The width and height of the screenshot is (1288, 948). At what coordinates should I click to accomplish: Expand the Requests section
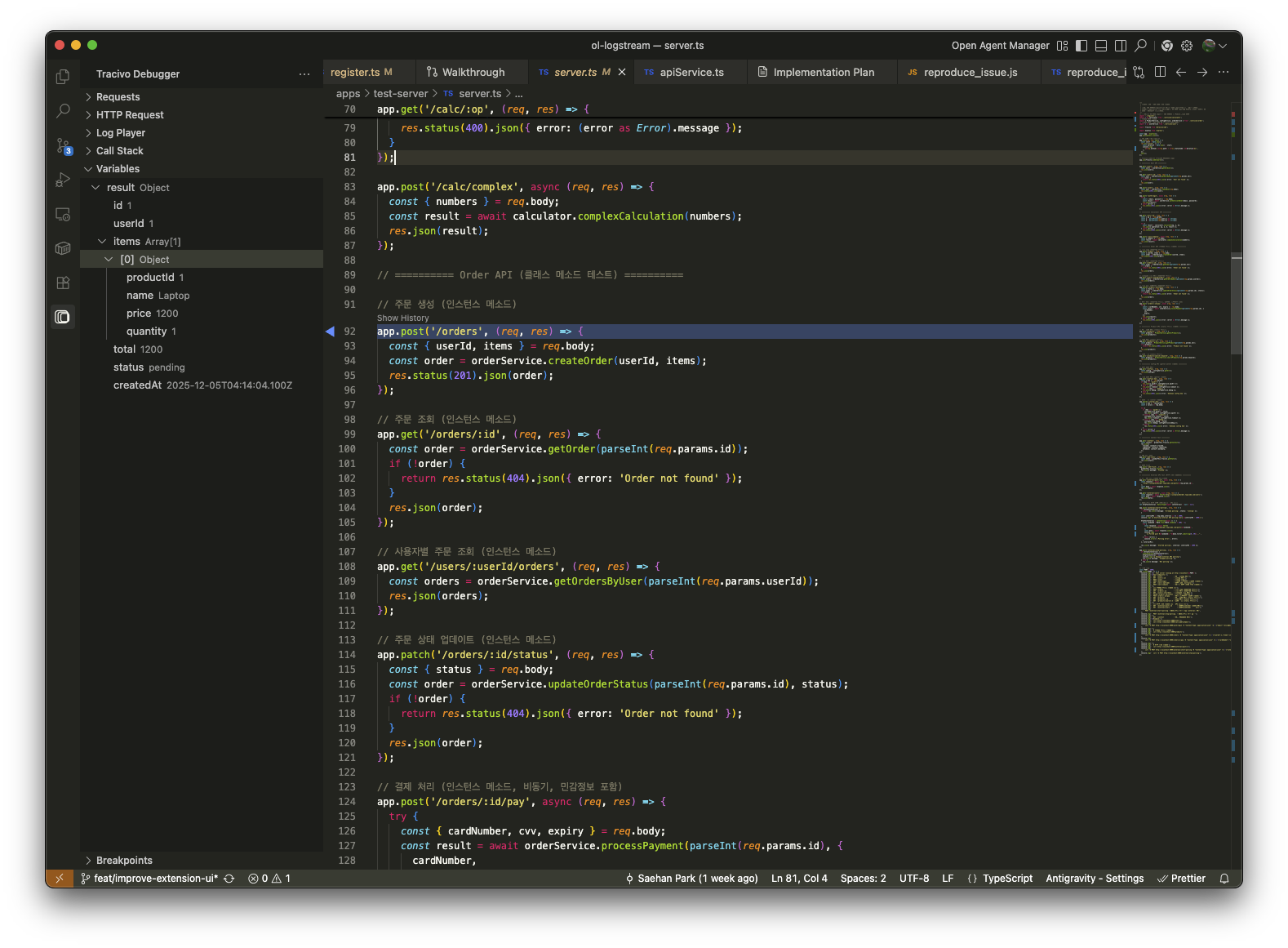(x=118, y=97)
